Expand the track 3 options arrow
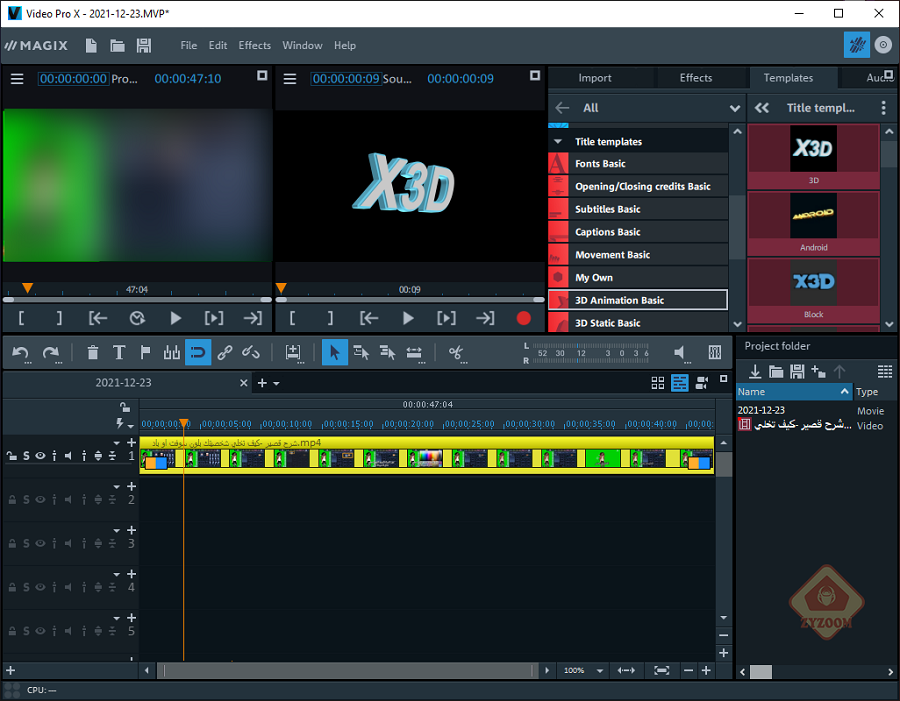 [x=117, y=530]
